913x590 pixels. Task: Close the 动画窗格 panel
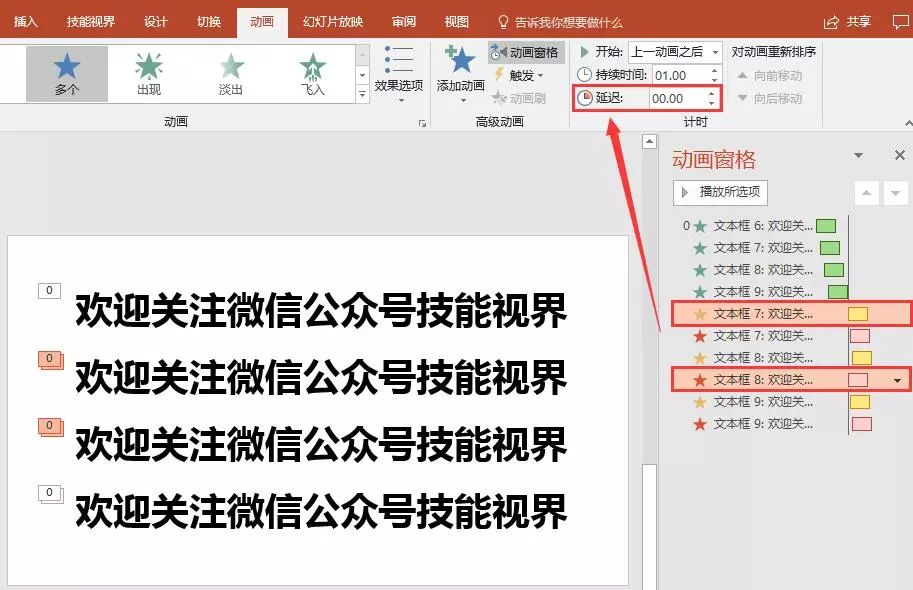pyautogui.click(x=900, y=156)
